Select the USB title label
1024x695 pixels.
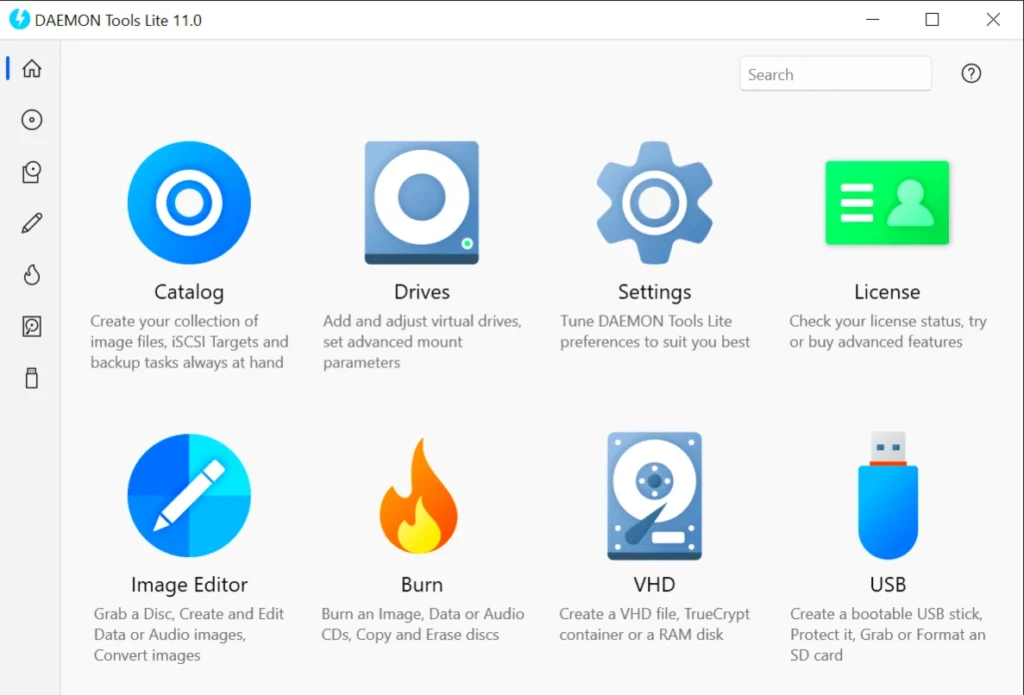[888, 585]
